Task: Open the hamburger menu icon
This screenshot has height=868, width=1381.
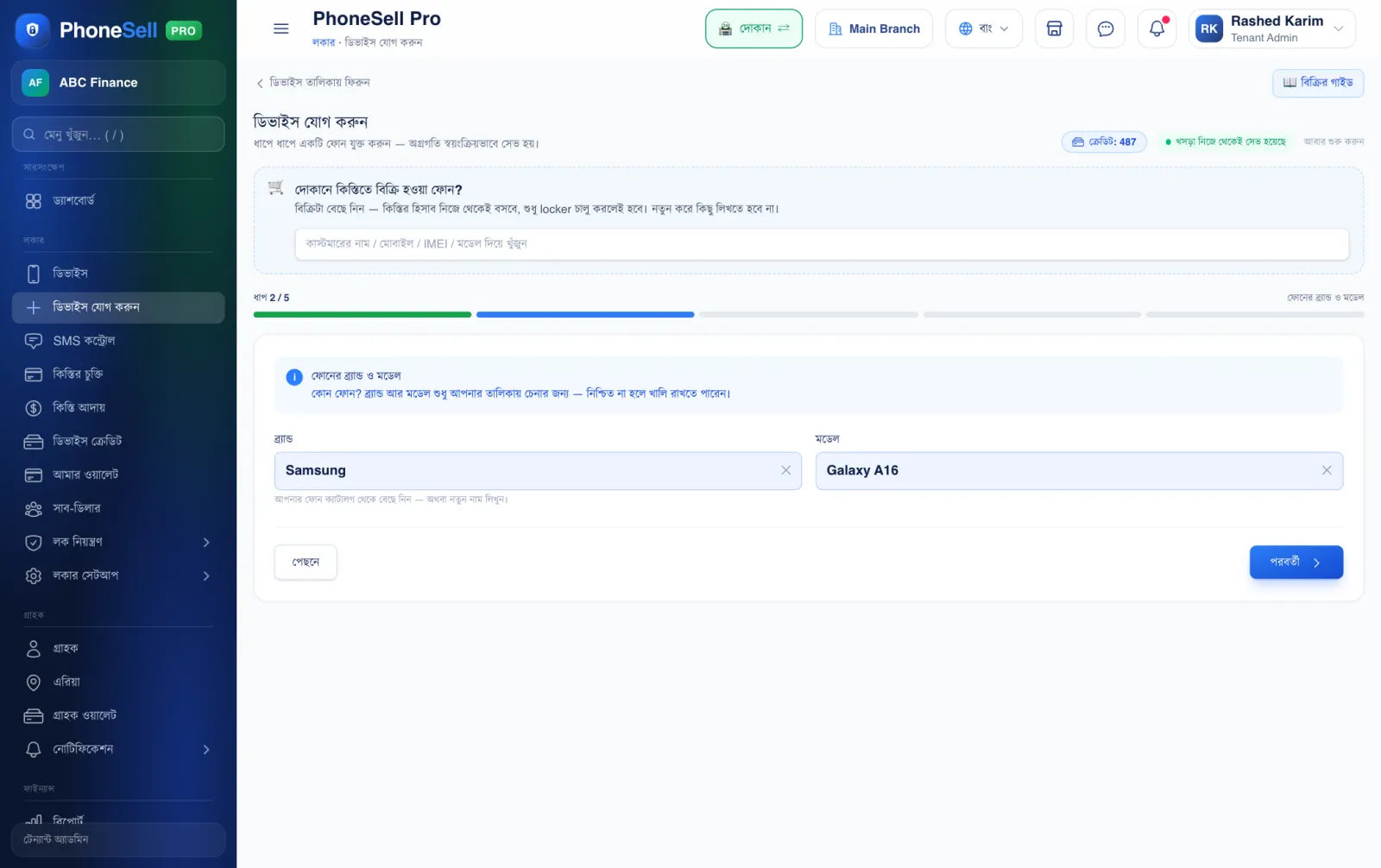Action: pos(281,28)
